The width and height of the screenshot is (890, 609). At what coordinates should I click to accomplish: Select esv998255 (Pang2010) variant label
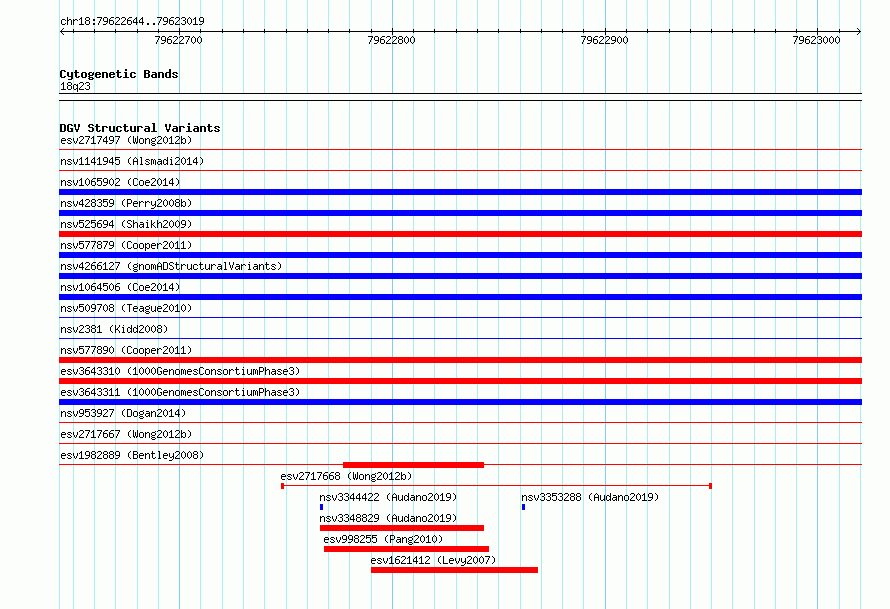(383, 539)
